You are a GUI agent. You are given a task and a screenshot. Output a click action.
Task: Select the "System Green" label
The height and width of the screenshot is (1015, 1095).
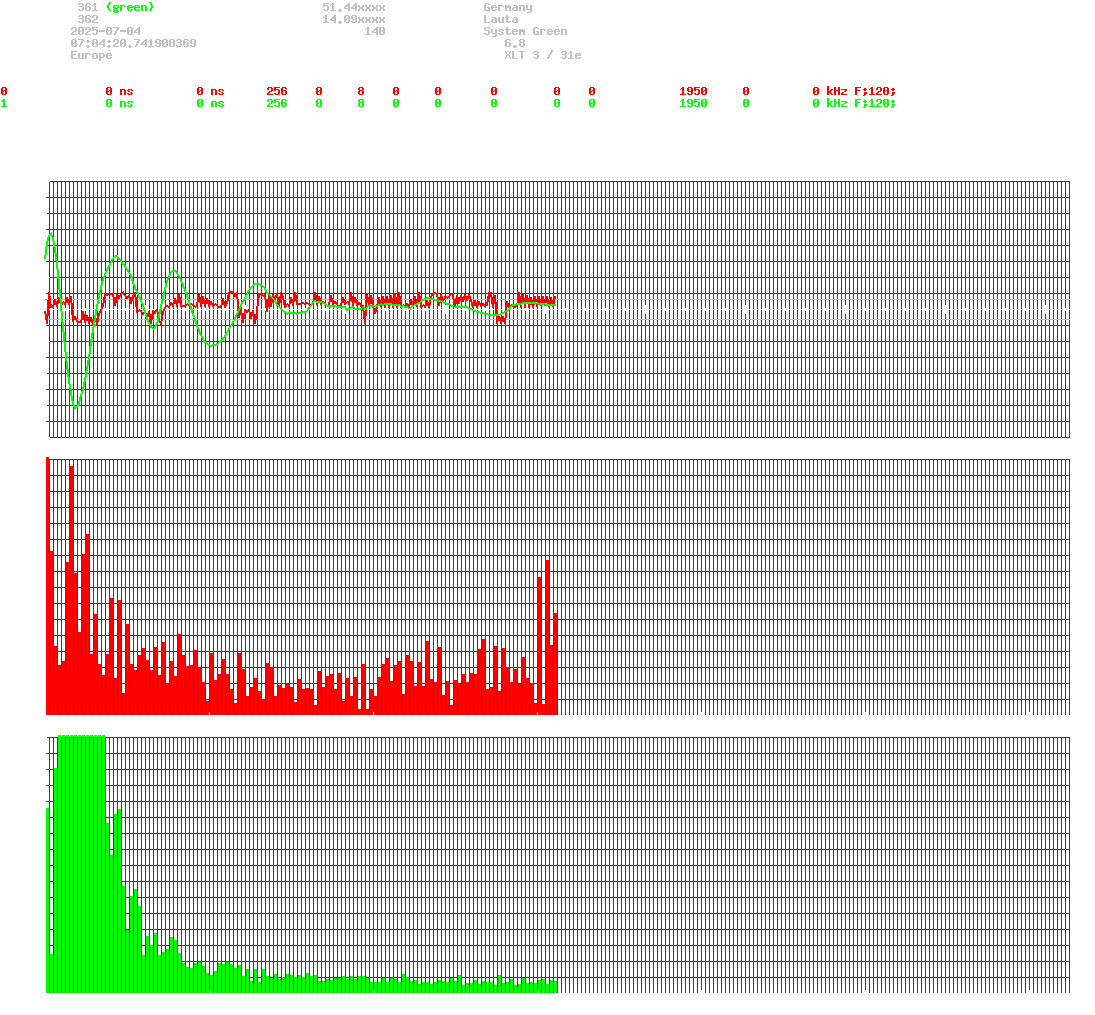525,31
